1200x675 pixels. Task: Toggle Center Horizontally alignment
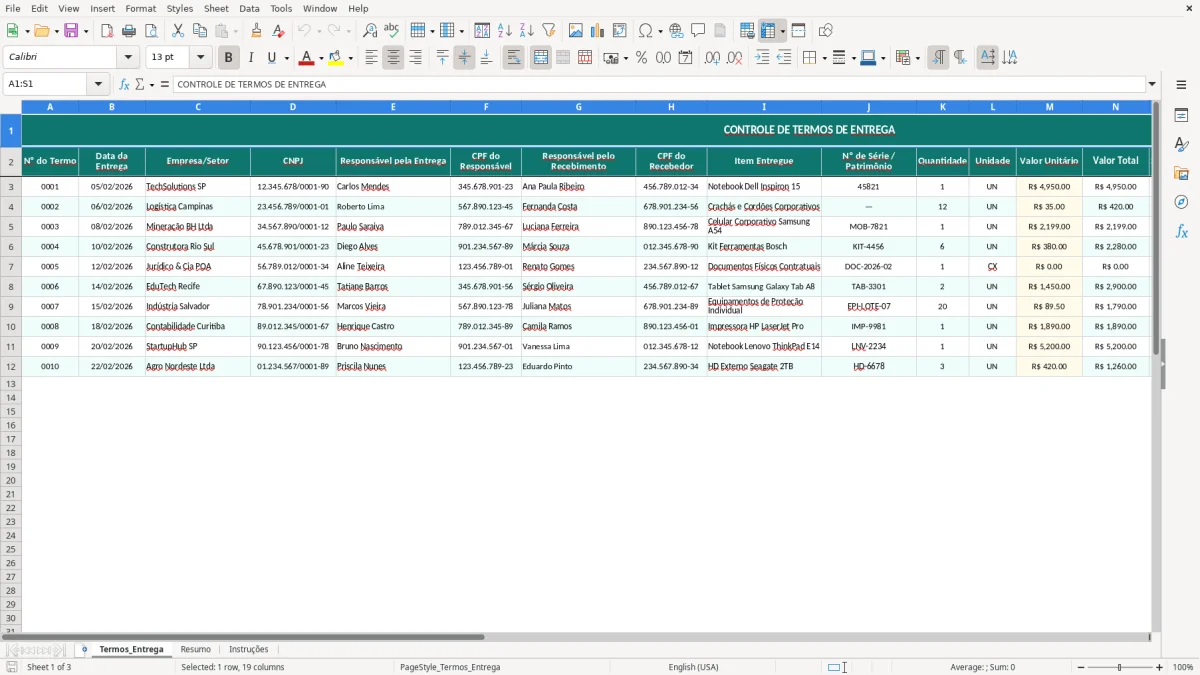coord(393,58)
